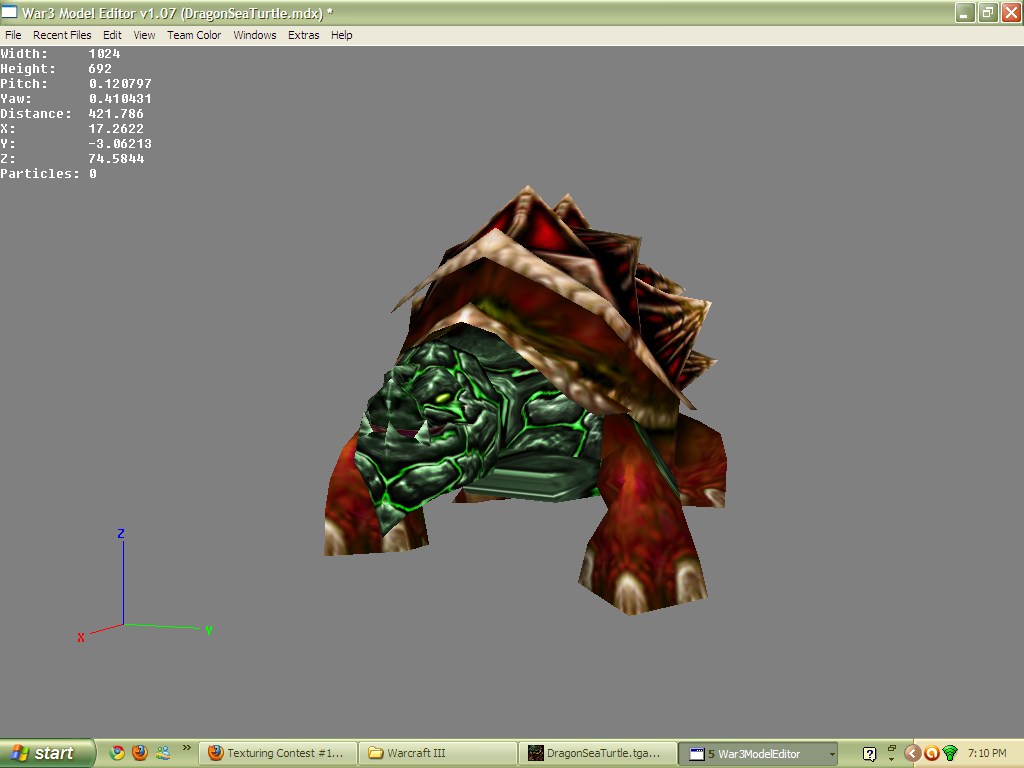
Task: Switch to Texturing Contest Firefox window
Action: point(278,753)
